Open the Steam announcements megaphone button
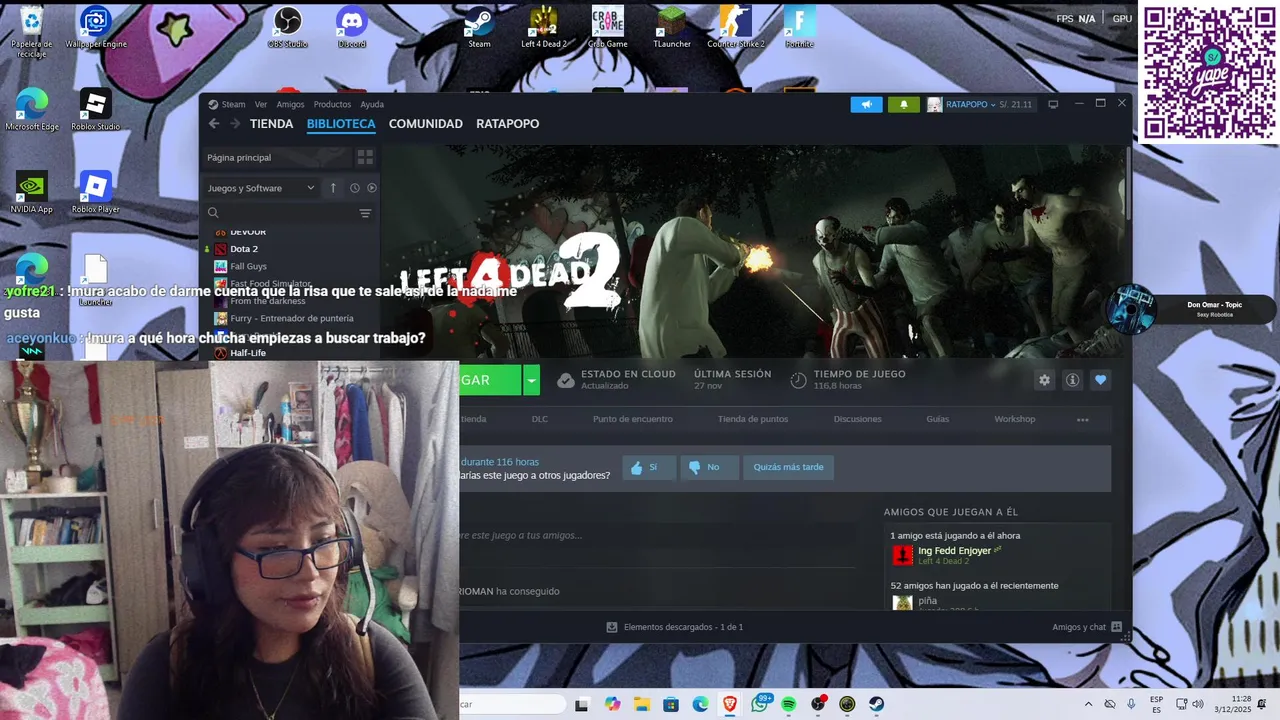The height and width of the screenshot is (720, 1280). [866, 104]
